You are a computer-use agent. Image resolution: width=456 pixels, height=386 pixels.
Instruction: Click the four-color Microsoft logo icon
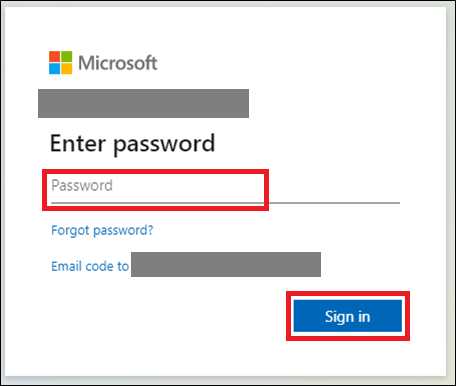click(60, 62)
